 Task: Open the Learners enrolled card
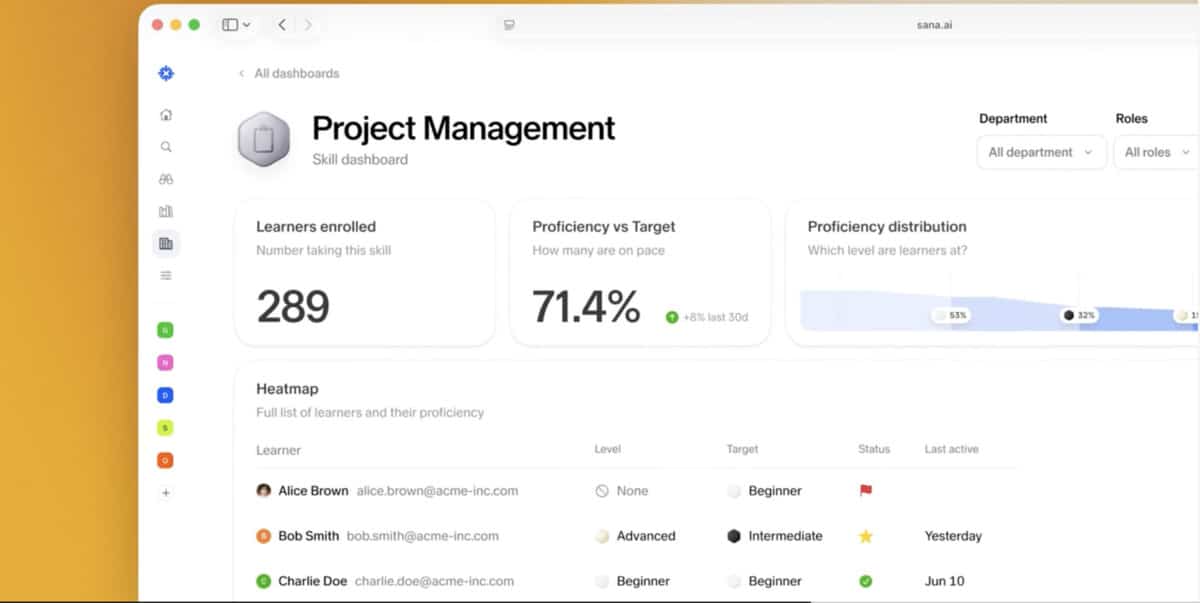[x=364, y=272]
